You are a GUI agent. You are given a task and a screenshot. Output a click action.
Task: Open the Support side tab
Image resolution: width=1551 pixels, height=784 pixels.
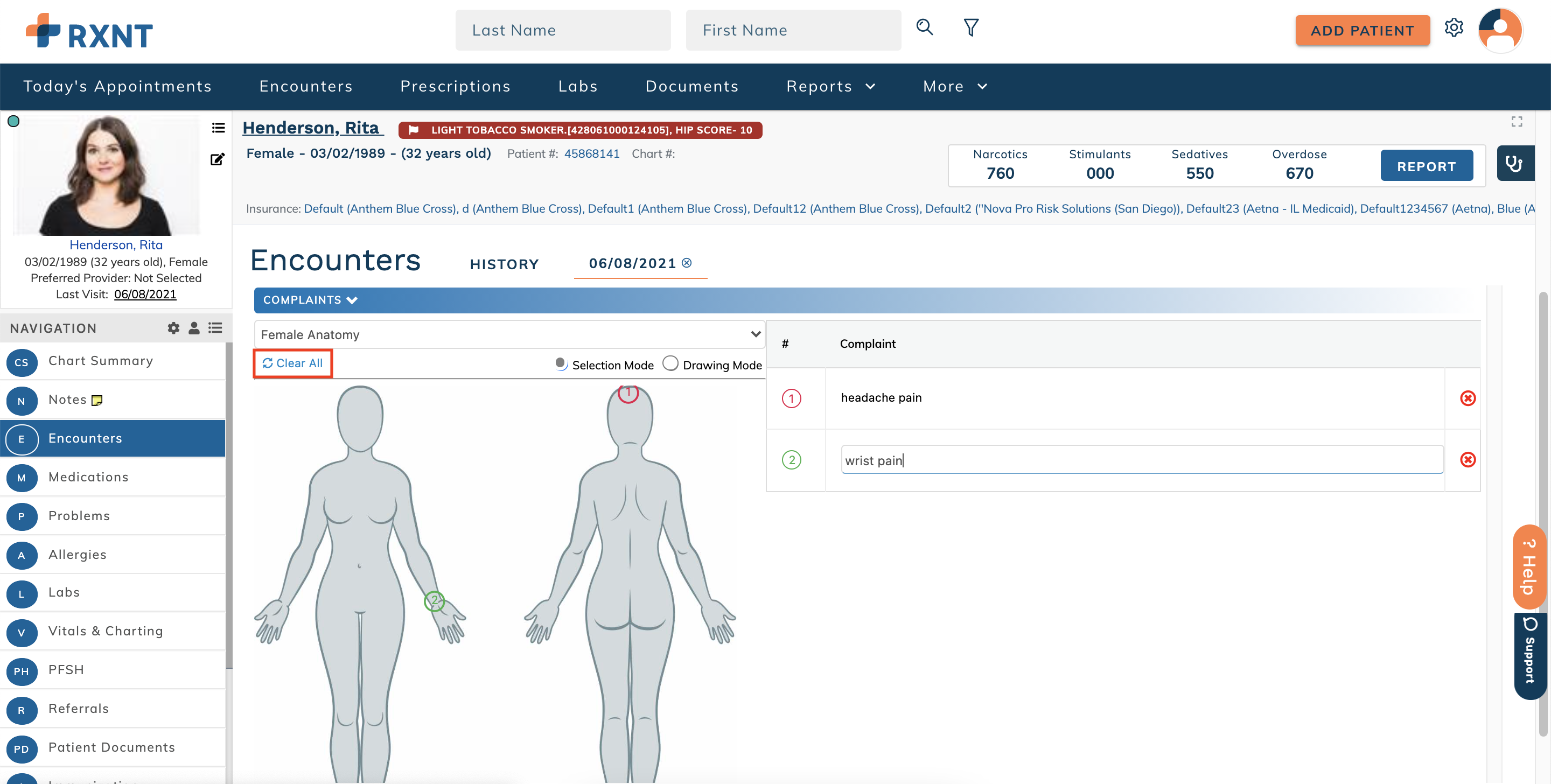1529,656
